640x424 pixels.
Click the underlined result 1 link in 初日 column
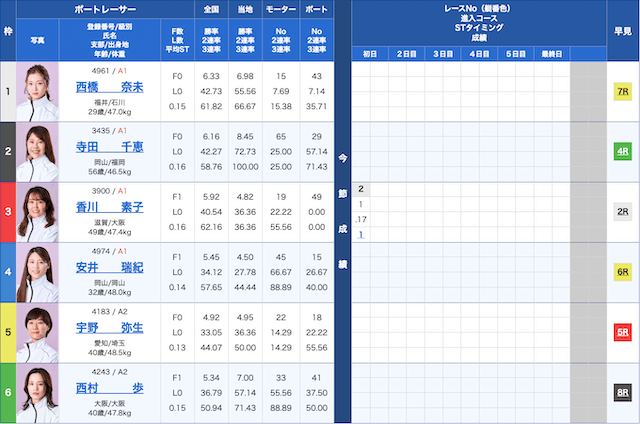tap(361, 235)
